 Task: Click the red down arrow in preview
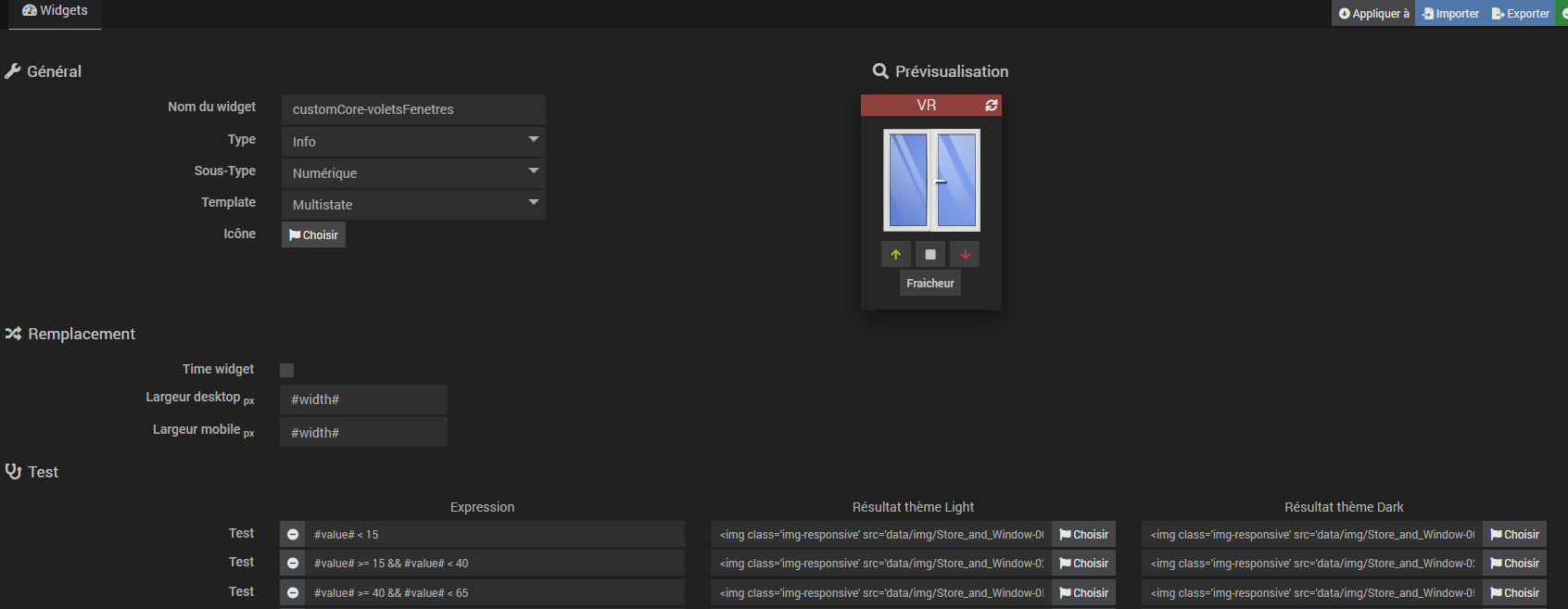pos(965,254)
